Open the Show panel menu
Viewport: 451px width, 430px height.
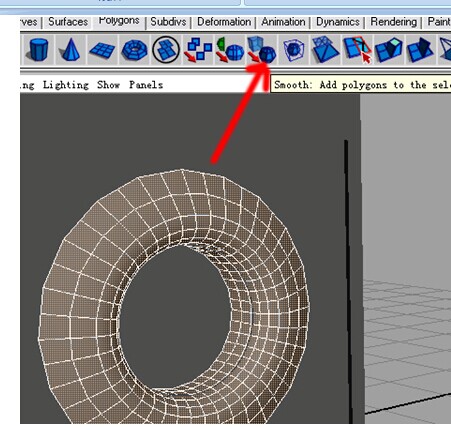click(108, 85)
